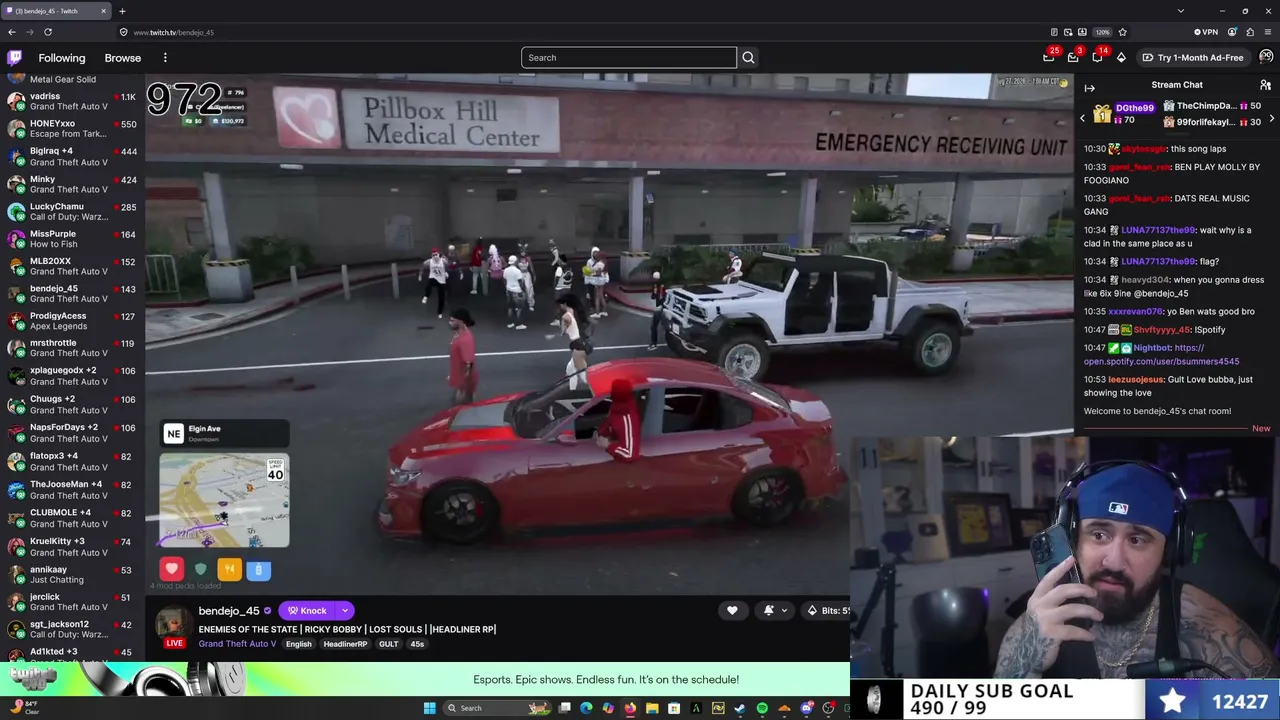The height and width of the screenshot is (720, 1280).
Task: Open the notifications inbox with 3 badge
Action: tap(1073, 57)
